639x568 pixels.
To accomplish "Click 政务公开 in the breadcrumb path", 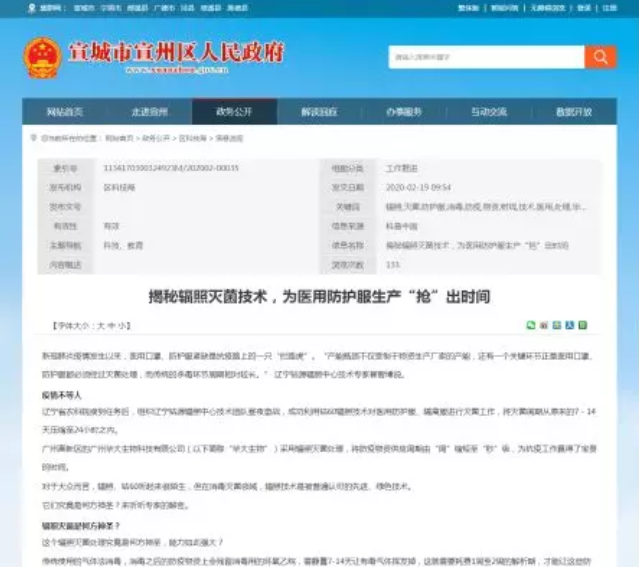I will point(155,138).
